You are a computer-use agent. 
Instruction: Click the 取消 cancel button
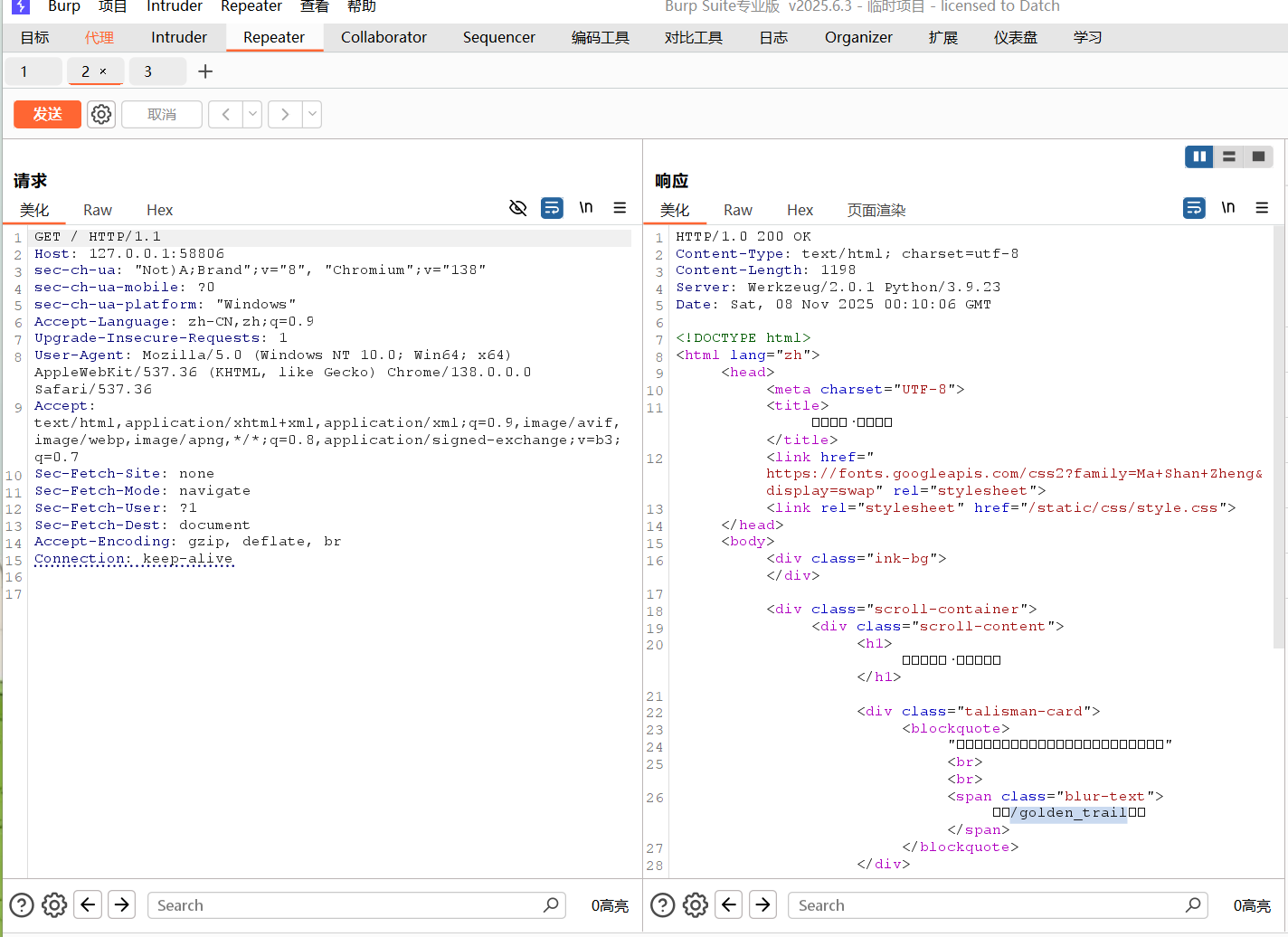162,114
